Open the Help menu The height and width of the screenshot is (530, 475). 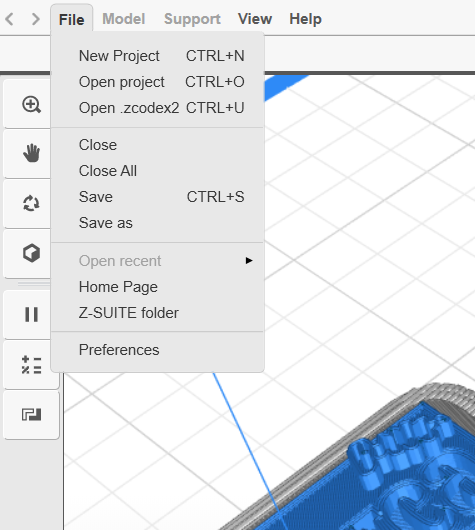click(x=305, y=19)
